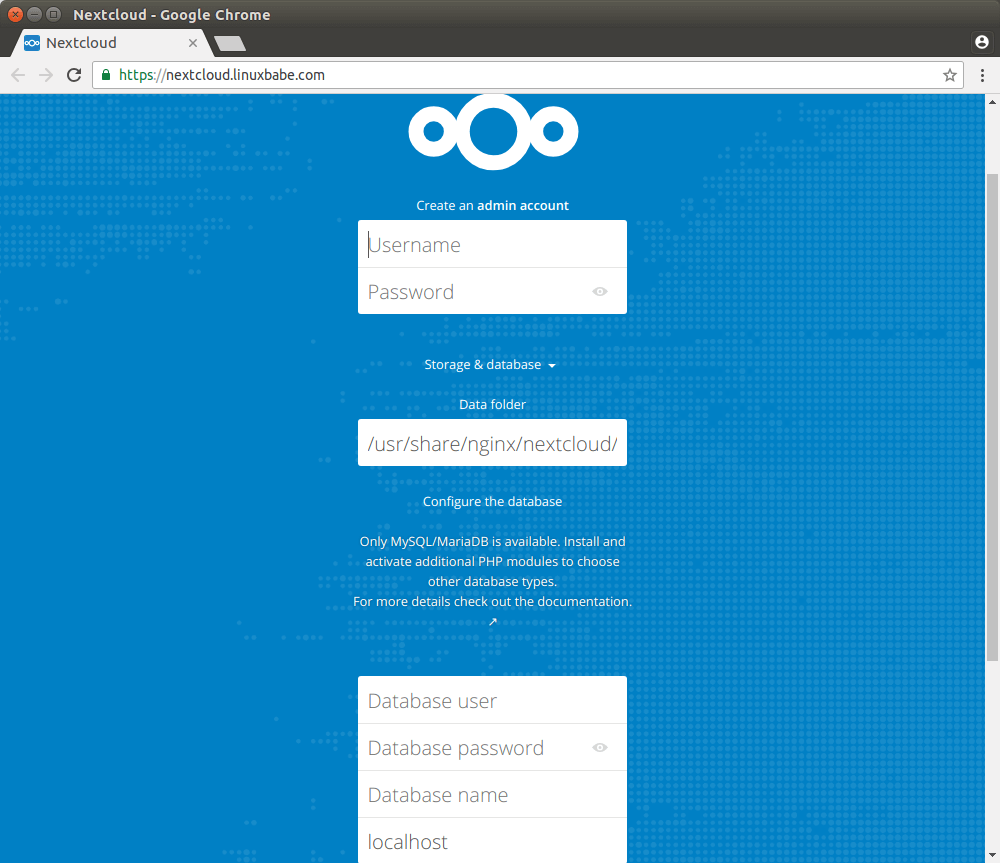Click the forward navigation arrow
The height and width of the screenshot is (863, 1000).
tap(46, 75)
